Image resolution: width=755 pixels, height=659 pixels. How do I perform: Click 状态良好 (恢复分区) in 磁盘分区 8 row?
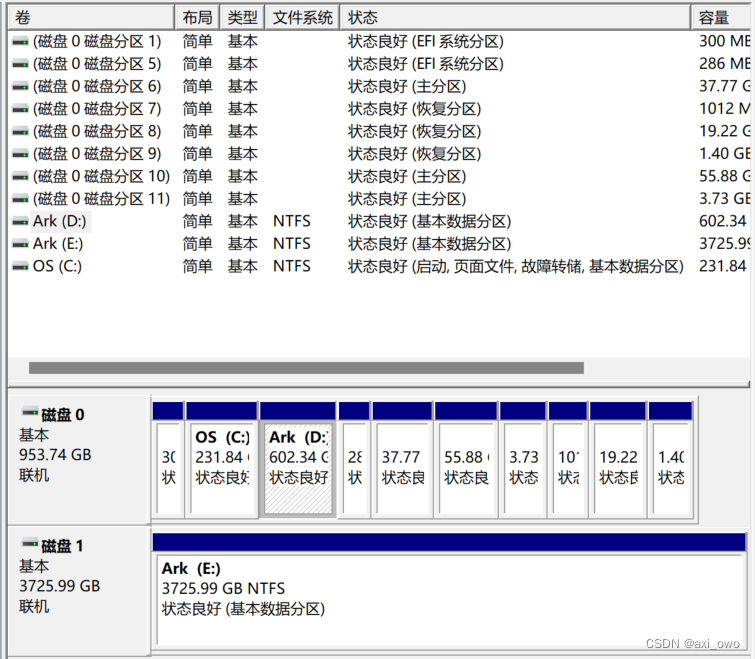[415, 131]
